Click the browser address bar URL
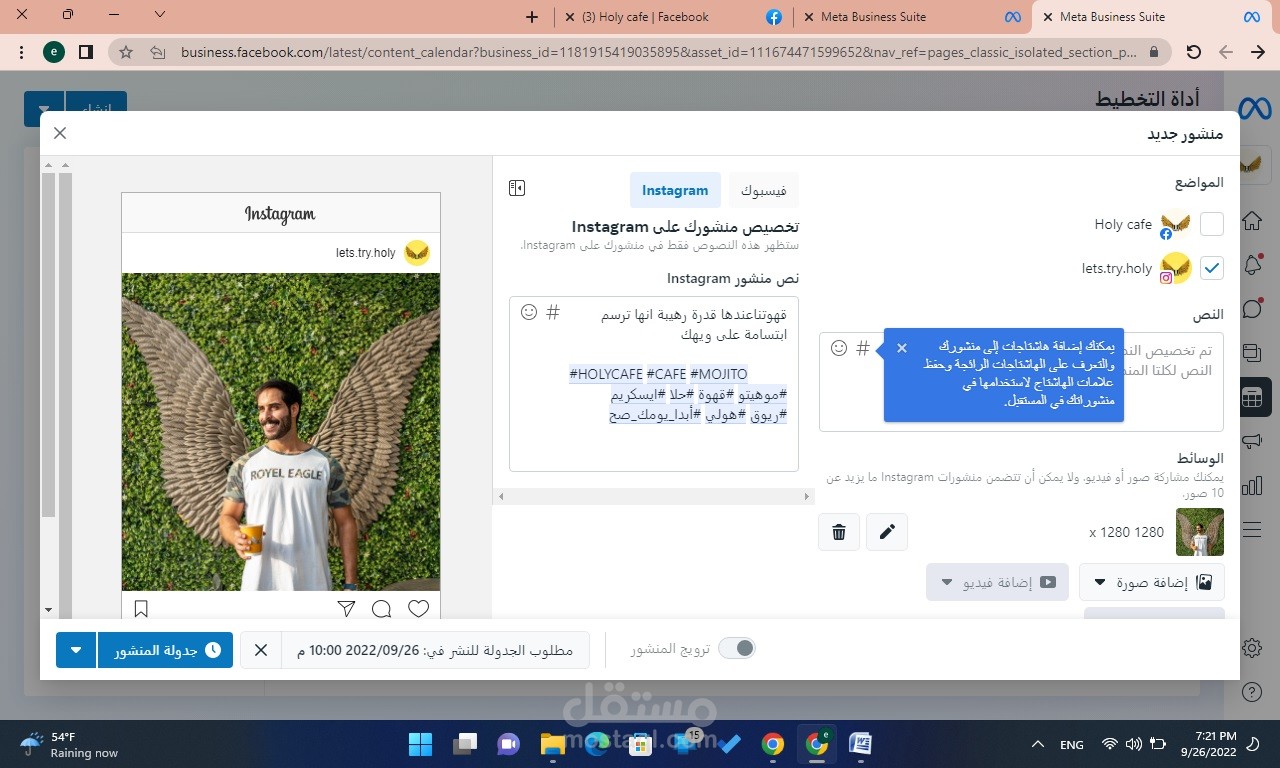The width and height of the screenshot is (1280, 768). [658, 52]
